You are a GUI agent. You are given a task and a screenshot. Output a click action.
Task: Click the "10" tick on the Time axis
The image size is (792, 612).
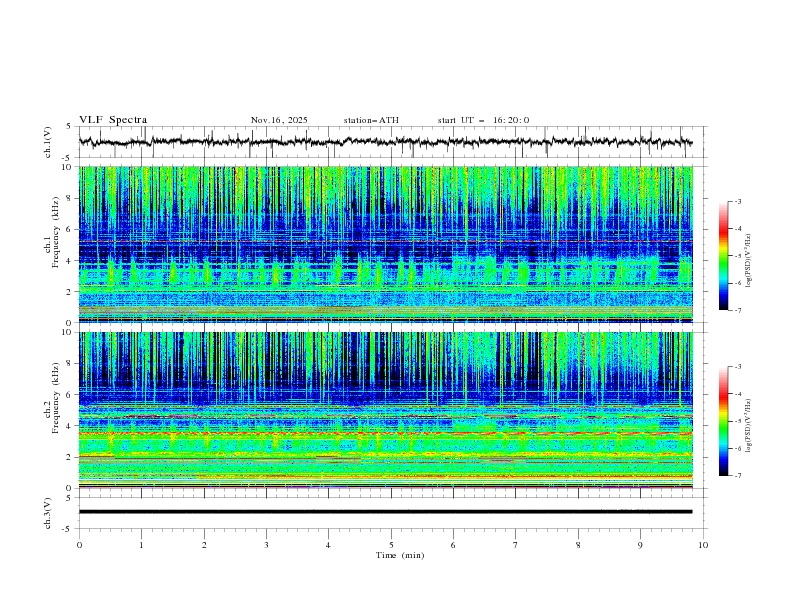click(703, 545)
